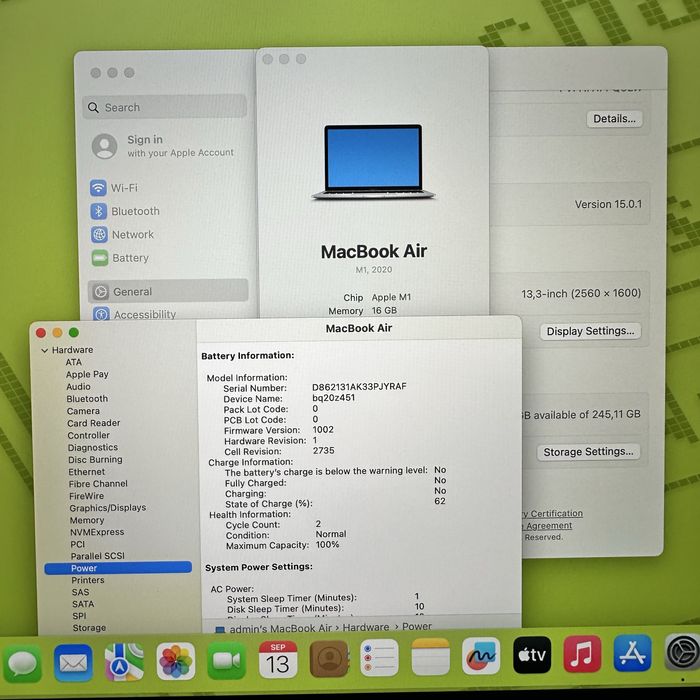Screen dimensions: 700x700
Task: Collapse the Hardware tree in System Information
Action: 45,350
